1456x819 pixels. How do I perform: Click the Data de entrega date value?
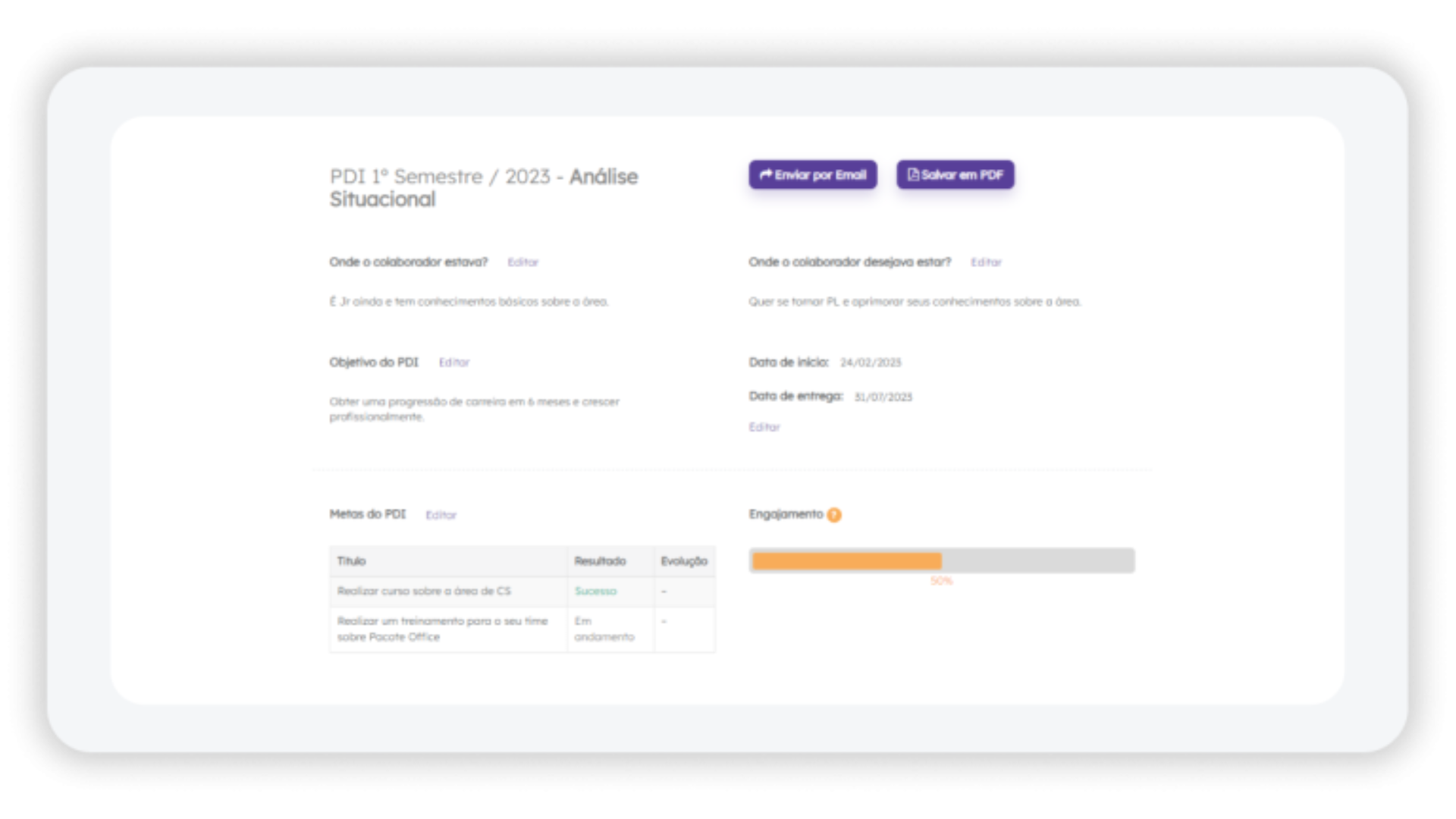click(x=883, y=397)
